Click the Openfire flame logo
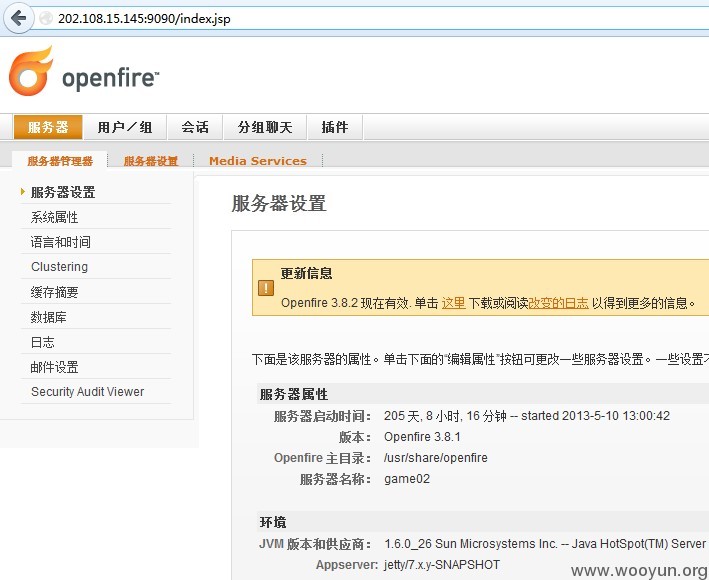The width and height of the screenshot is (709, 580). [x=31, y=71]
